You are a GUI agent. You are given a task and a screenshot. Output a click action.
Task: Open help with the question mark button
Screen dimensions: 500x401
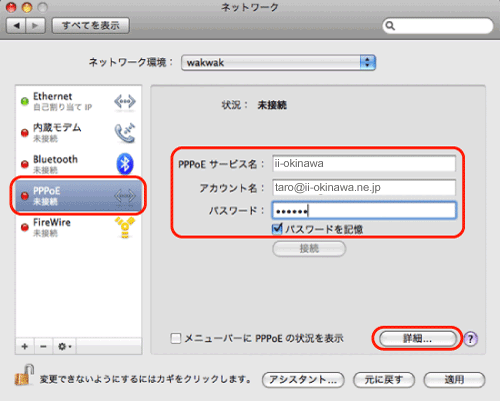471,339
